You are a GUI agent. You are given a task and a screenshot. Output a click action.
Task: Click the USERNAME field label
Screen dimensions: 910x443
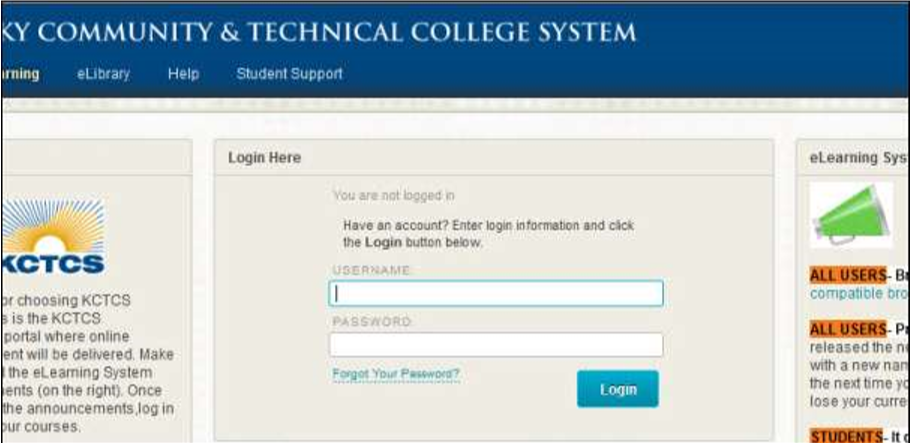(x=372, y=270)
